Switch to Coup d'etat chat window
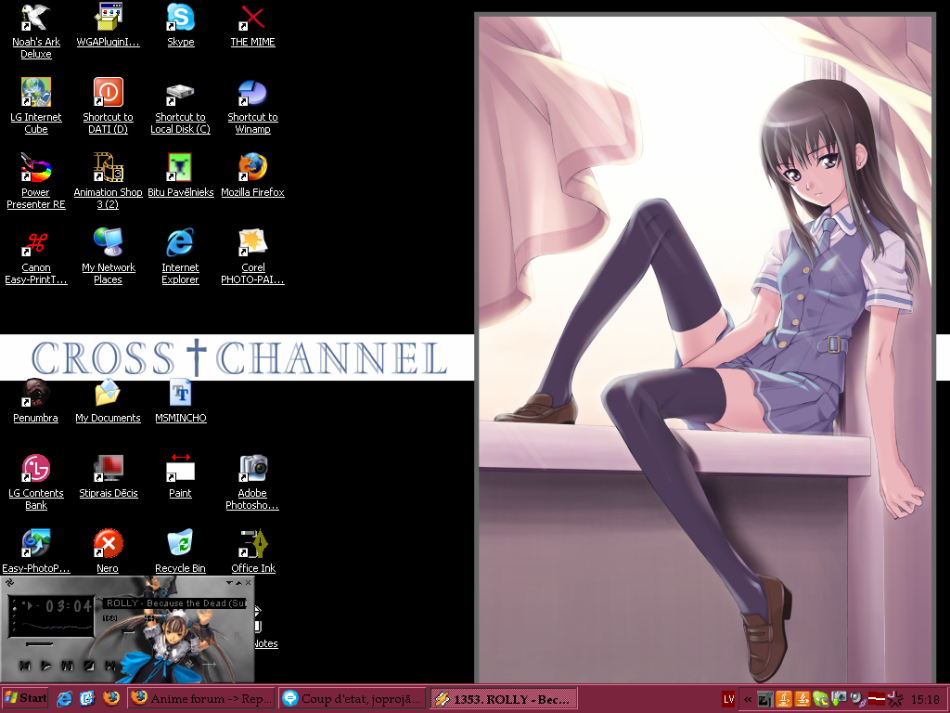The height and width of the screenshot is (713, 950). click(352, 698)
